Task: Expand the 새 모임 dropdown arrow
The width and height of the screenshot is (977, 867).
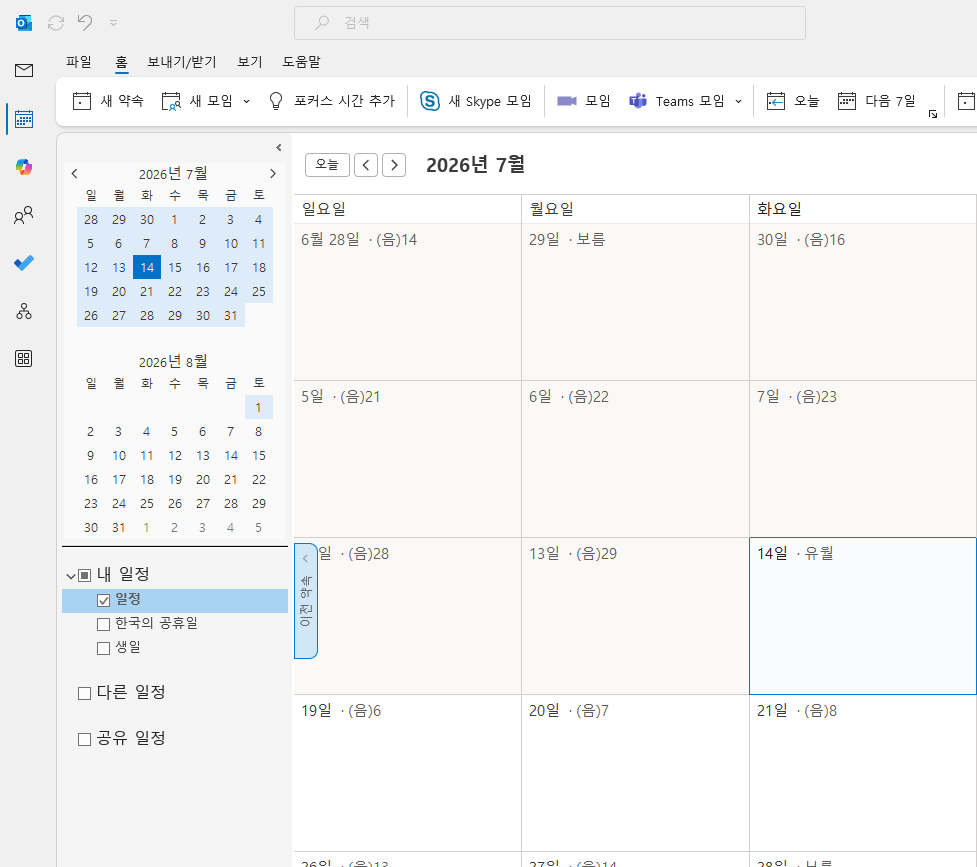Action: (246, 102)
